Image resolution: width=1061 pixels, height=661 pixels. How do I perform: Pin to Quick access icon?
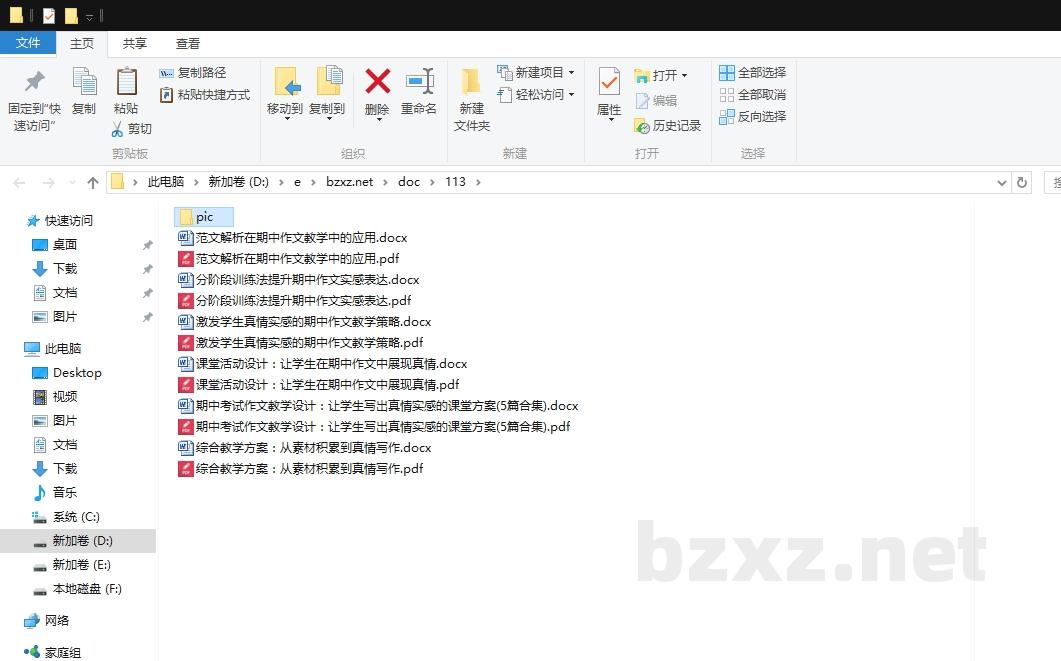pyautogui.click(x=35, y=82)
